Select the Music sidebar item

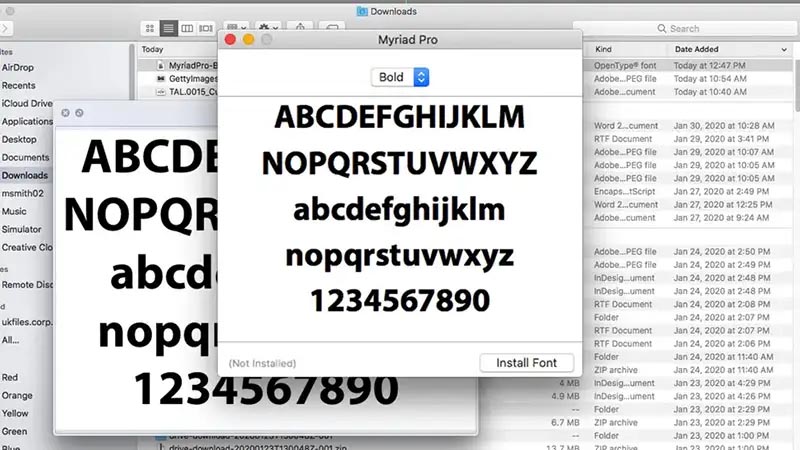14,211
